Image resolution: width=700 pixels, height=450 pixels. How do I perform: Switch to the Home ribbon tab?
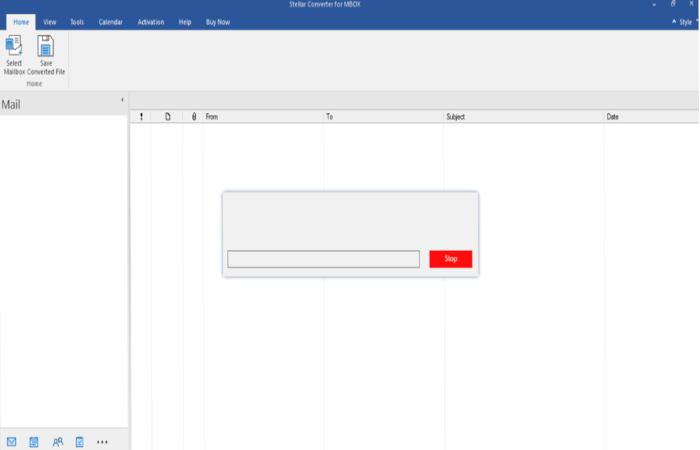(21, 22)
